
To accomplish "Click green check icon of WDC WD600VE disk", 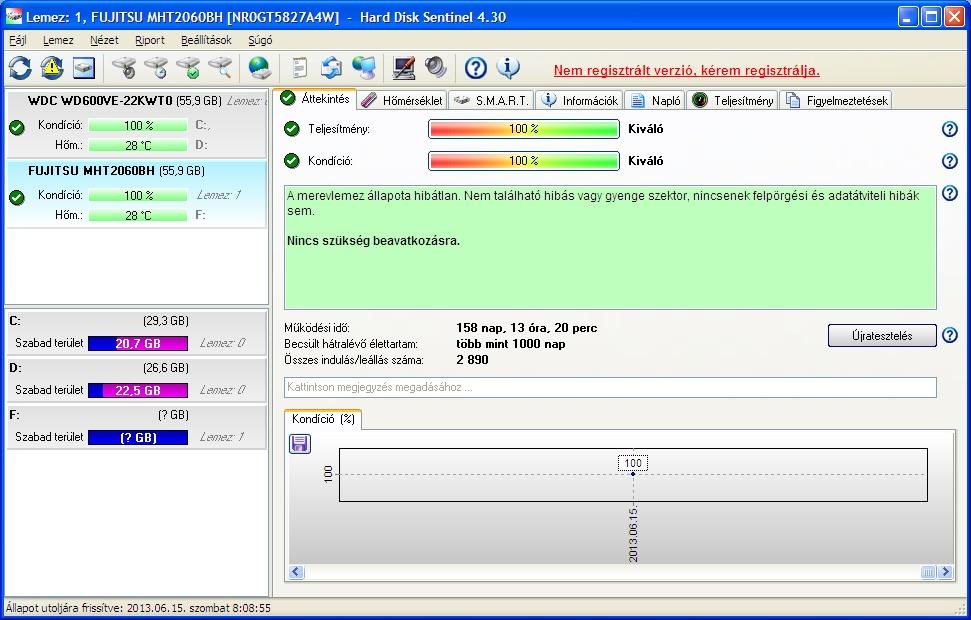I will (17, 128).
